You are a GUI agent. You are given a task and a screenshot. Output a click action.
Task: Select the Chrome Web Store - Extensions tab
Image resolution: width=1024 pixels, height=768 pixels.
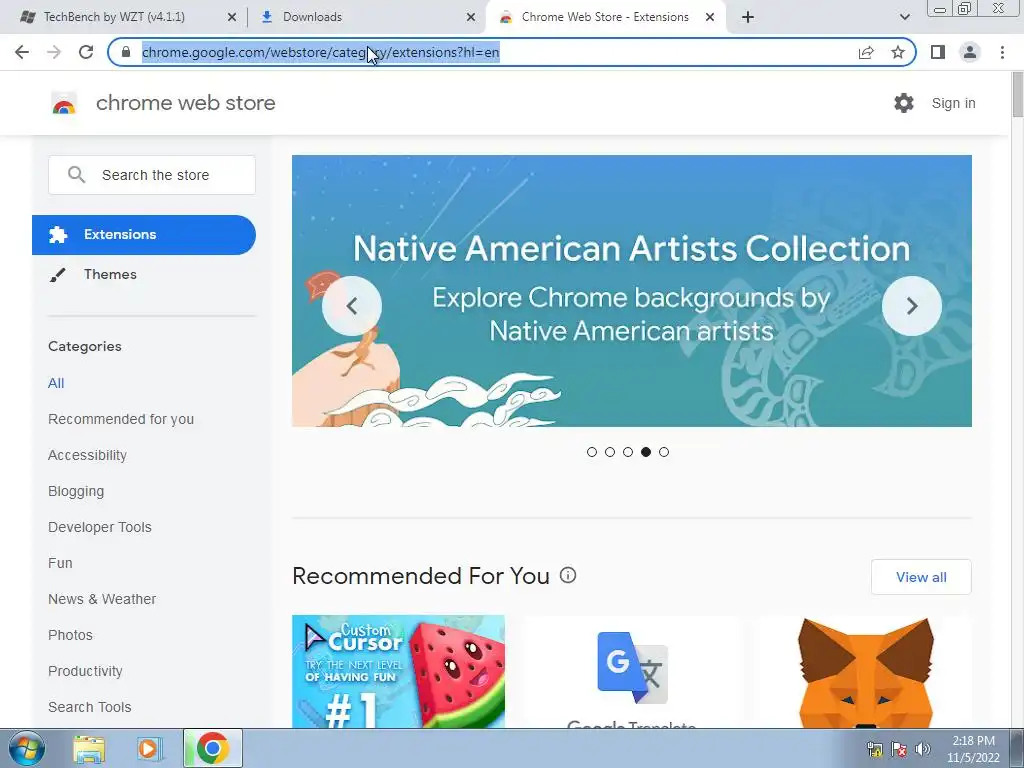[604, 17]
